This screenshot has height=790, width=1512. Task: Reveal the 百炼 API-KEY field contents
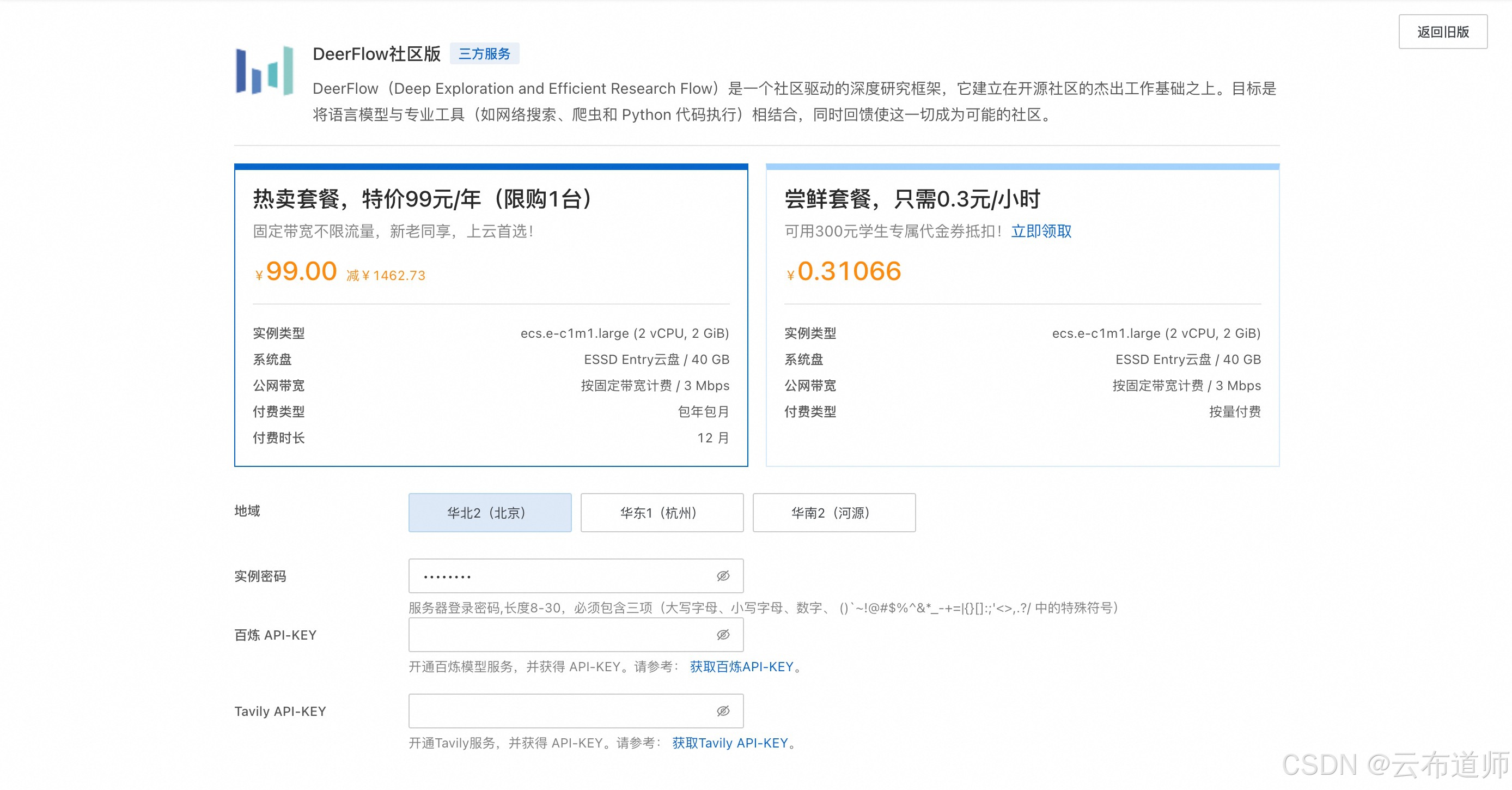tap(723, 635)
